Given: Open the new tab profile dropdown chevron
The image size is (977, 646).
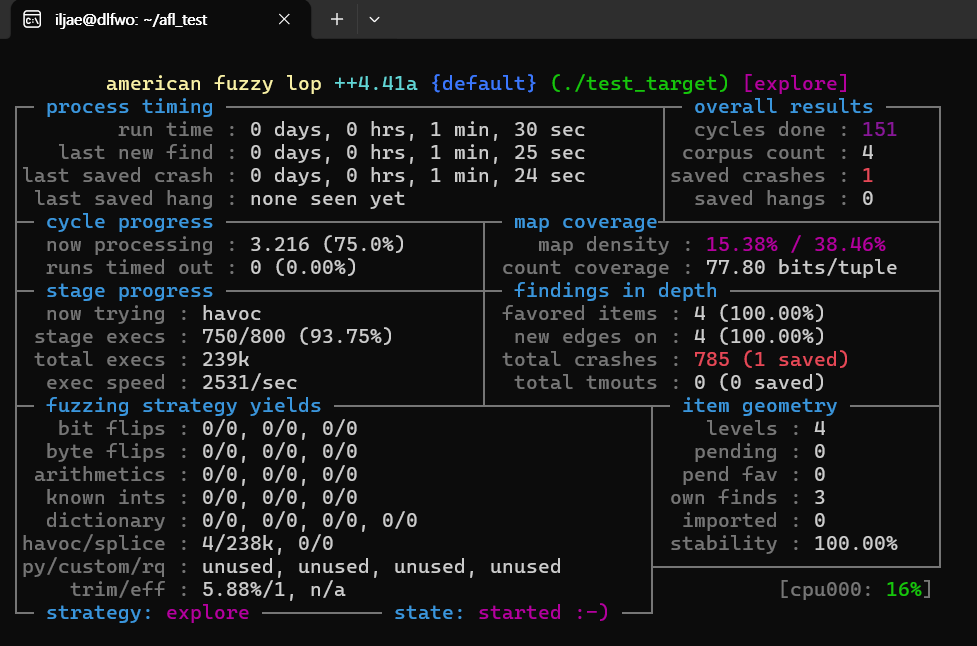Looking at the screenshot, I should click(374, 19).
